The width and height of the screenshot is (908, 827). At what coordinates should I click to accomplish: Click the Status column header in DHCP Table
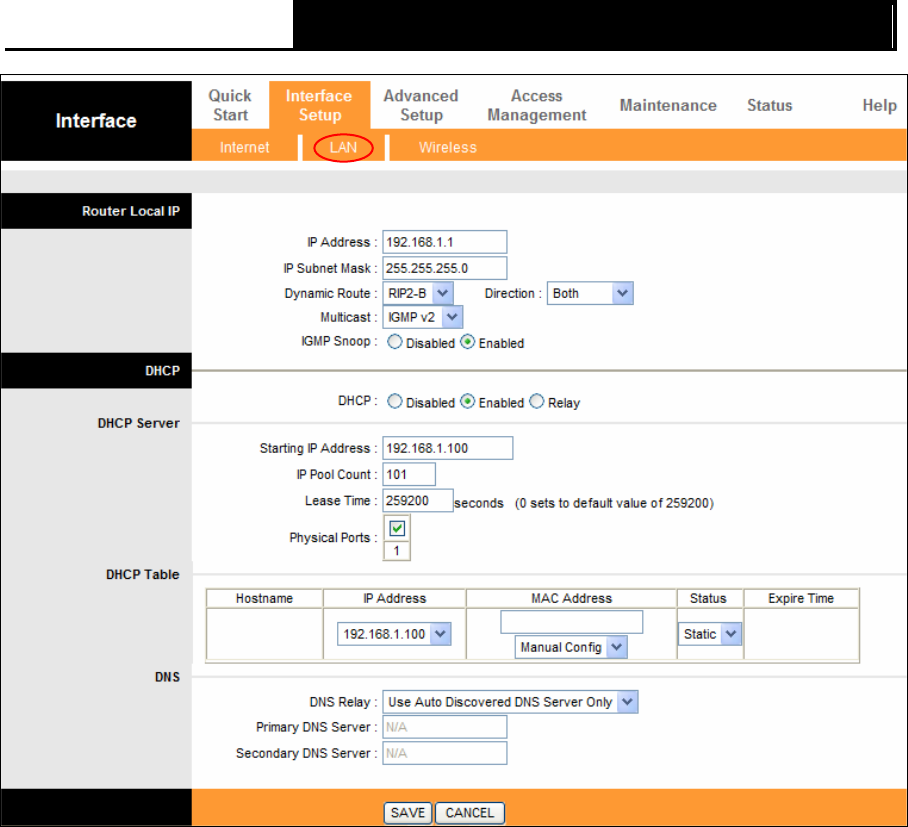[708, 598]
